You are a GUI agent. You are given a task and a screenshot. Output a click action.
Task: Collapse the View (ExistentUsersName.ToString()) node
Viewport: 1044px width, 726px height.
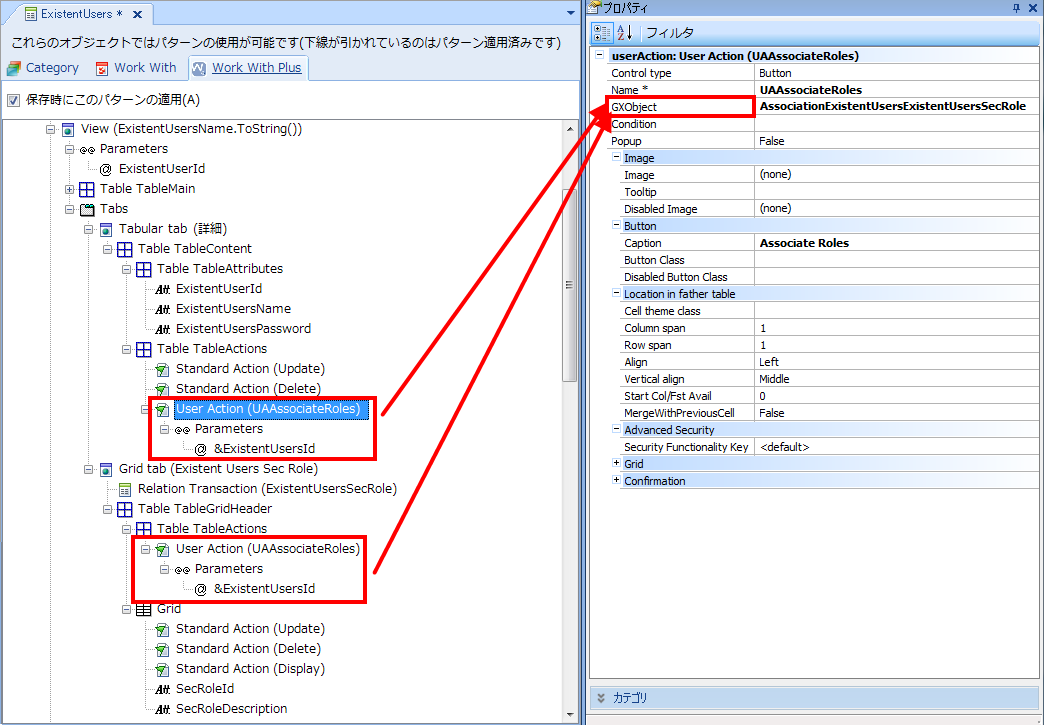click(x=50, y=129)
